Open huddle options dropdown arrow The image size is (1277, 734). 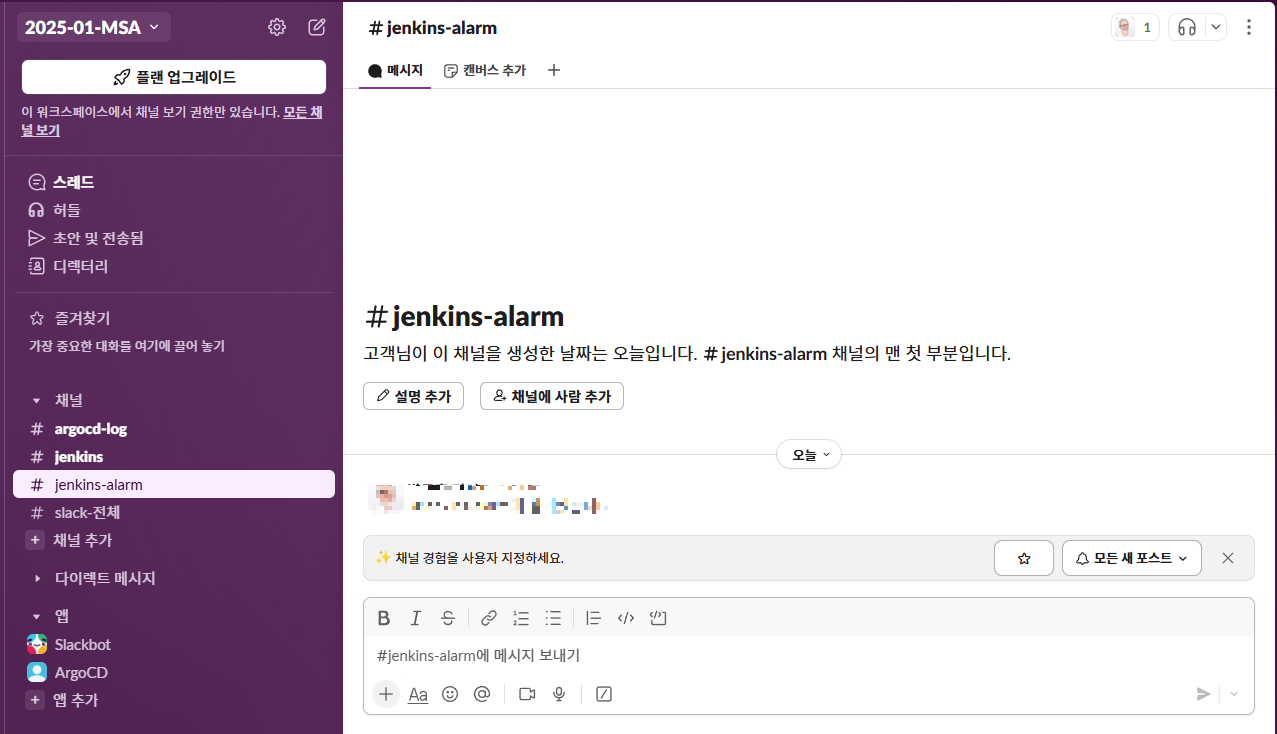[x=1216, y=28]
